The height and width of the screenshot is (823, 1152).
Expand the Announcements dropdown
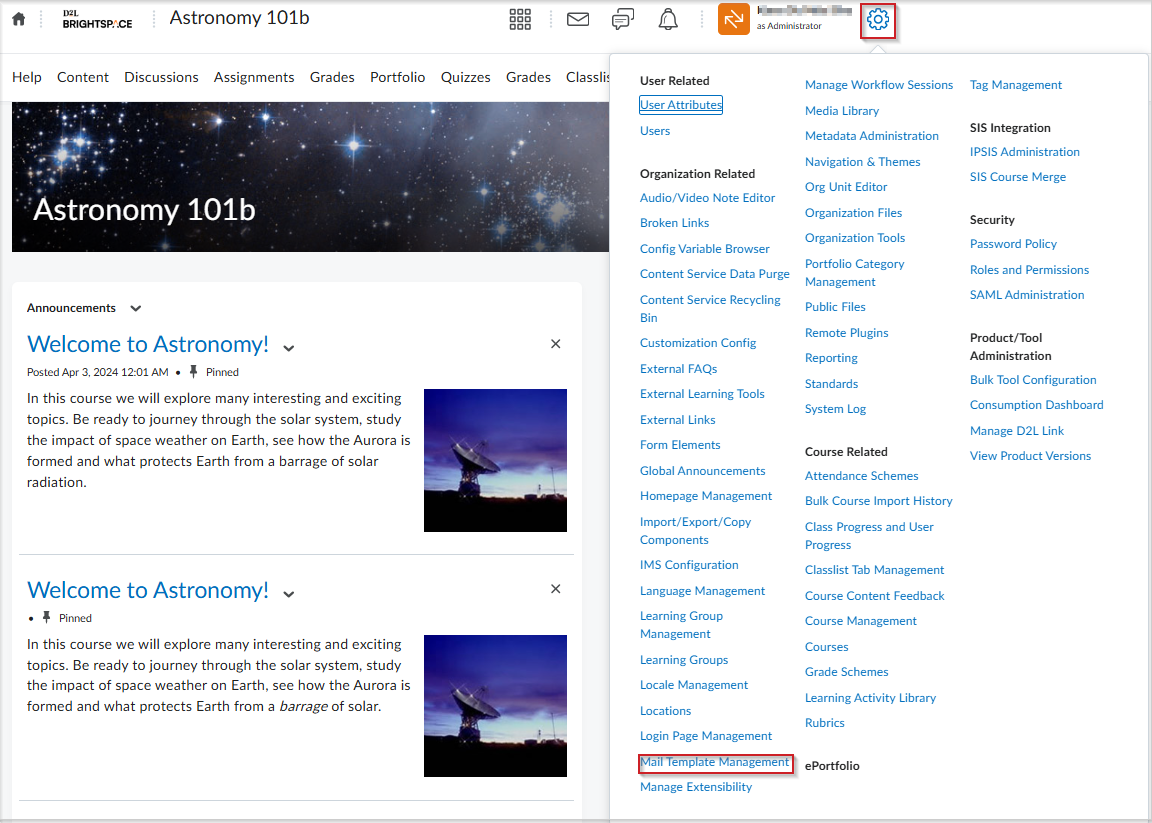(135, 308)
